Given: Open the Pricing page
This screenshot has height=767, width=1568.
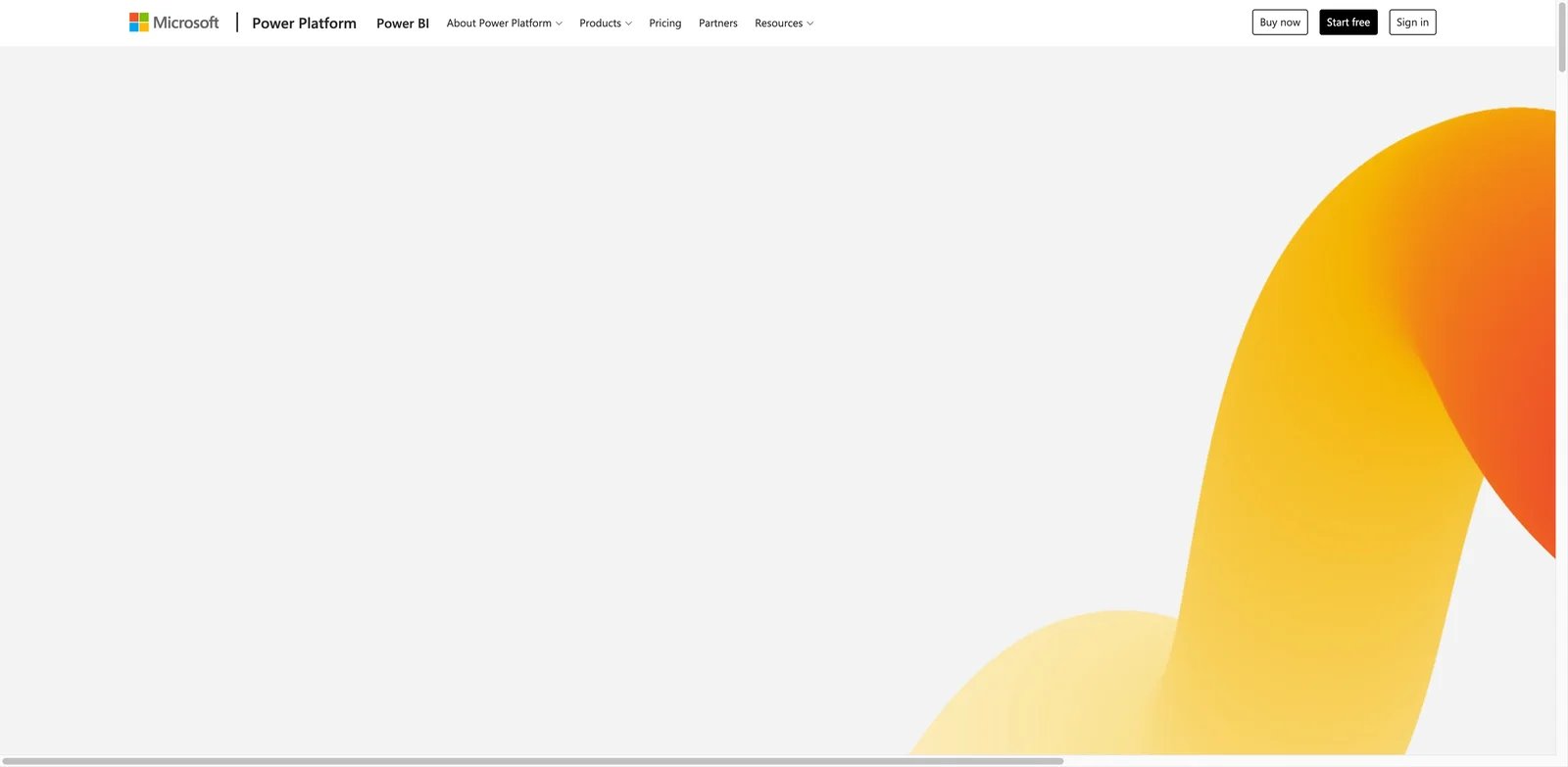Looking at the screenshot, I should (665, 23).
